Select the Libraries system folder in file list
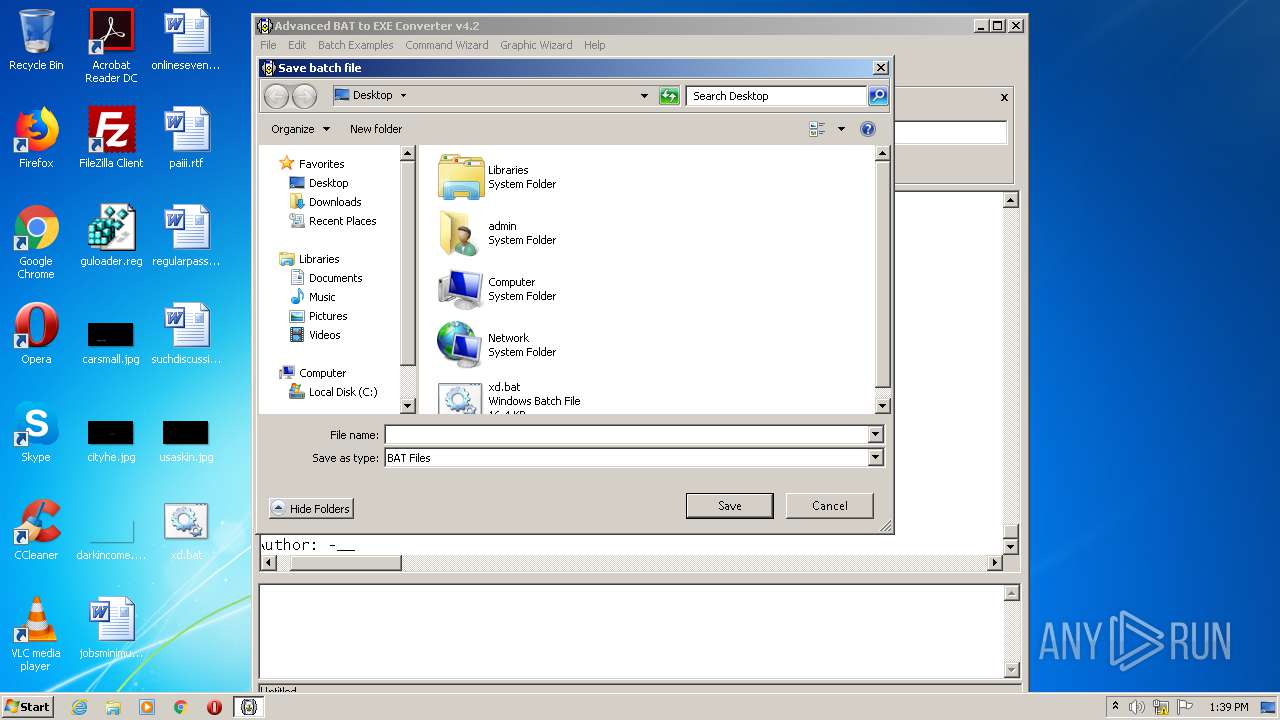 click(497, 177)
